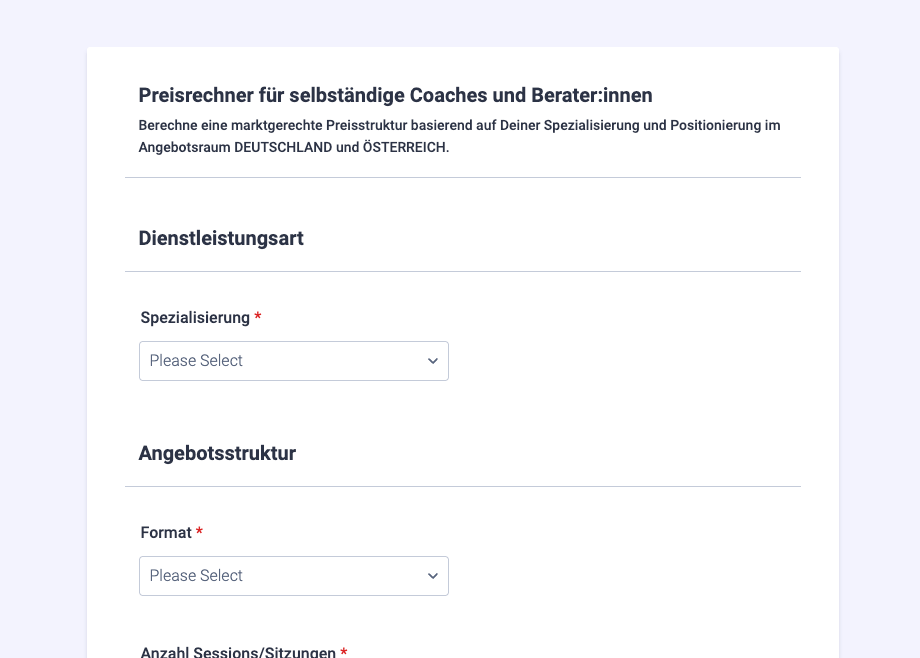Click the Preisrechner main title

point(395,96)
